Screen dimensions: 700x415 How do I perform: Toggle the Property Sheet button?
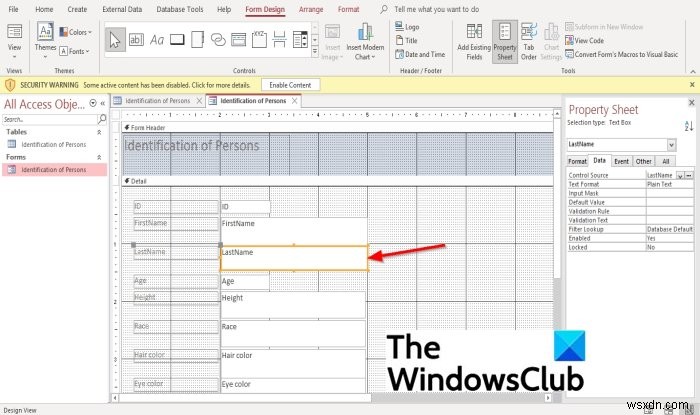[505, 42]
